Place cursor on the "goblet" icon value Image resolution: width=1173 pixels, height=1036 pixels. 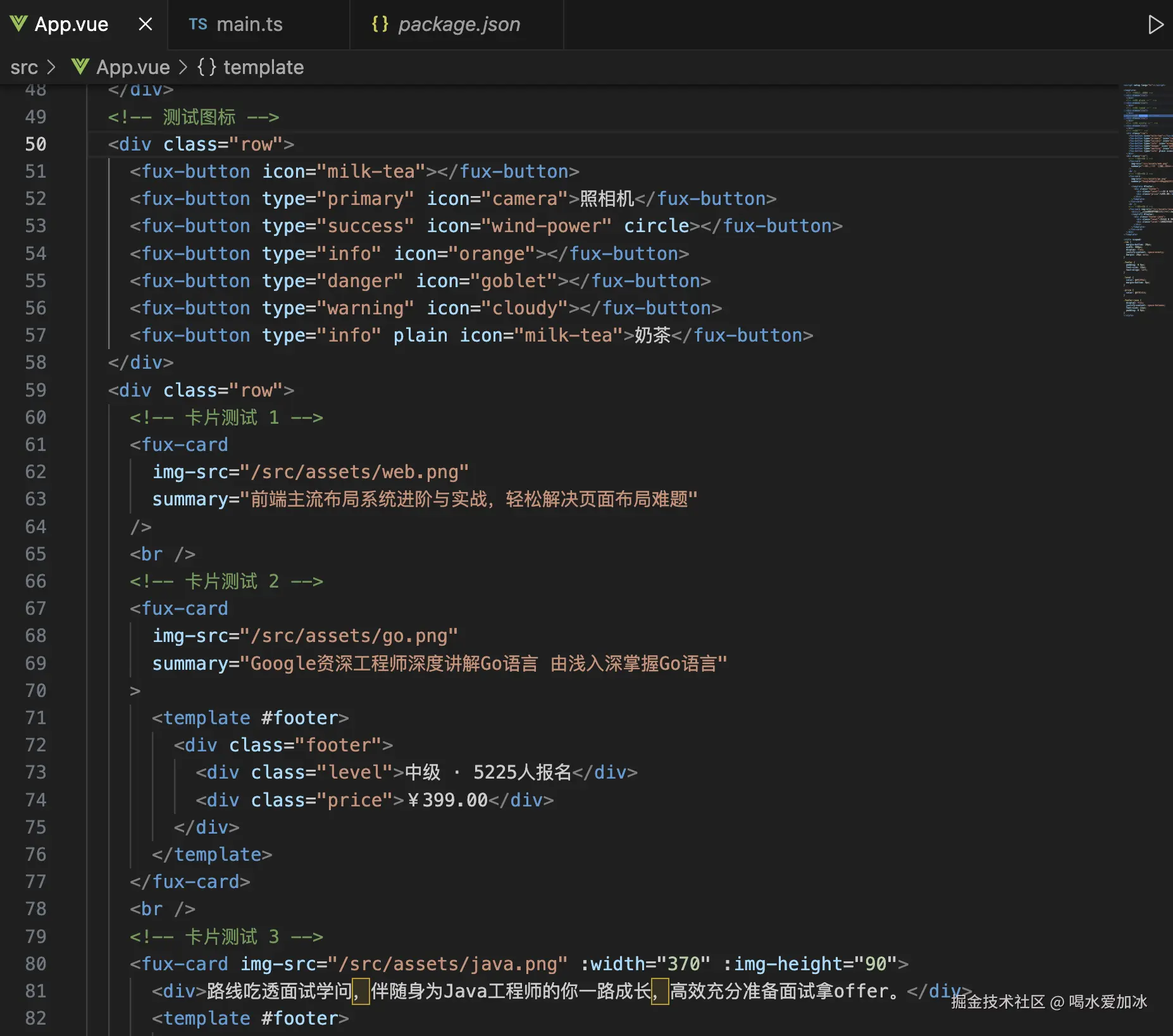(x=514, y=281)
